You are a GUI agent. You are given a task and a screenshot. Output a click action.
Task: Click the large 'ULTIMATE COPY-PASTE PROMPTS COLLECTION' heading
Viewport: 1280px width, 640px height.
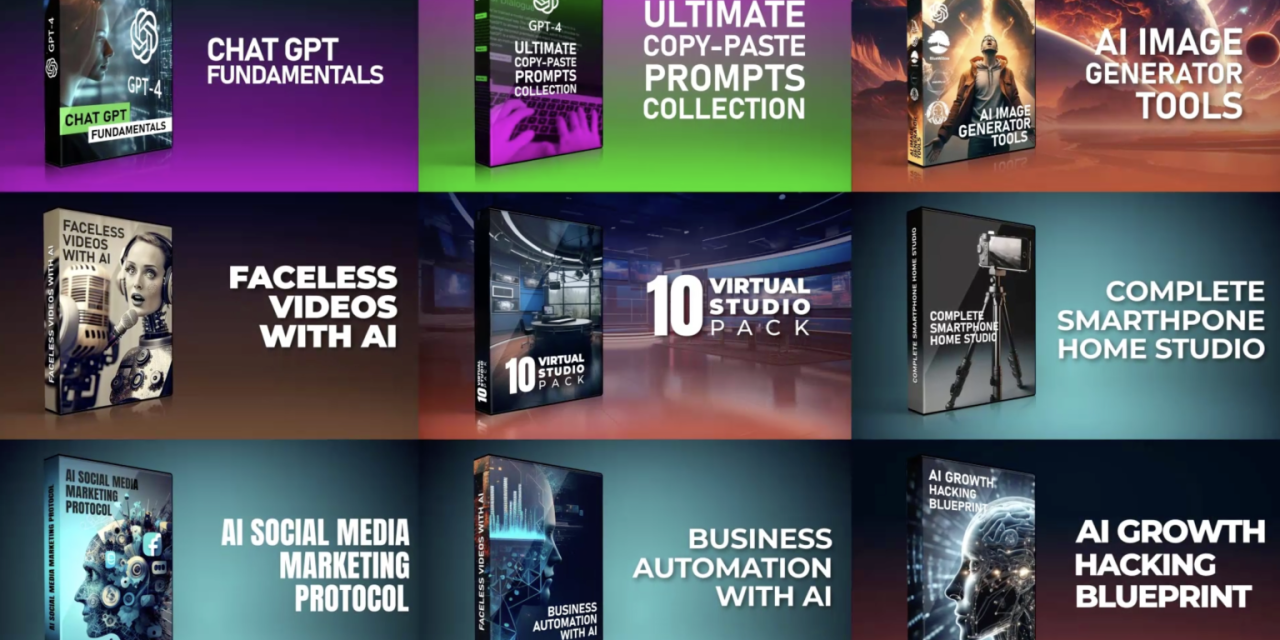coord(724,60)
